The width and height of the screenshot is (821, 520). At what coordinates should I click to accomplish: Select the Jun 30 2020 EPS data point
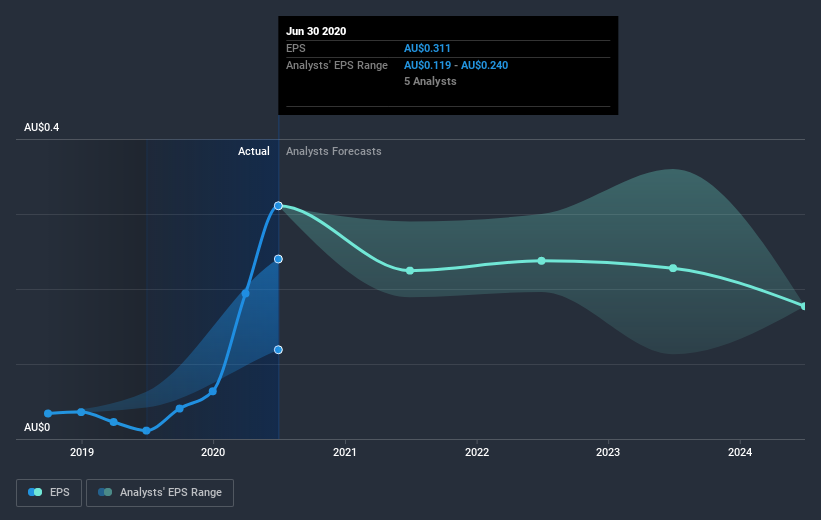(279, 206)
